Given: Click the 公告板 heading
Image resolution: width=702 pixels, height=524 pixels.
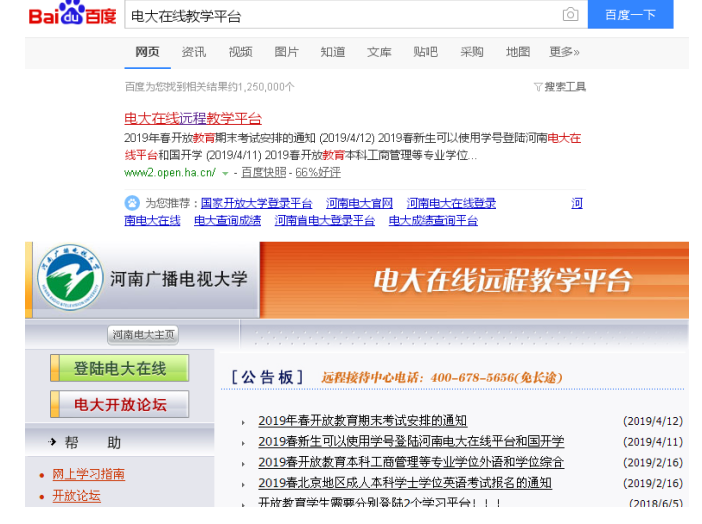Looking at the screenshot, I should point(267,377).
